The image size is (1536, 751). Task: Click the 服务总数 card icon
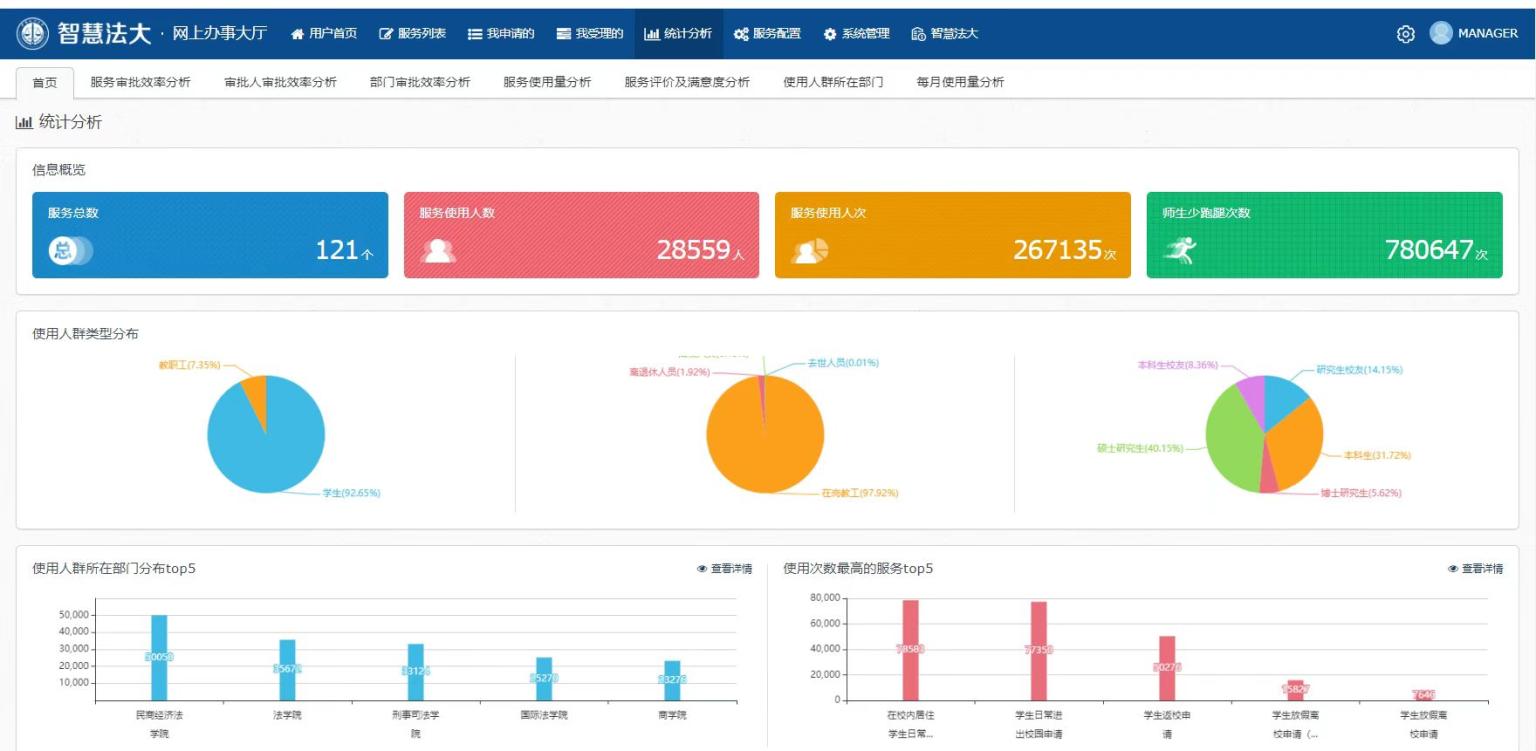(x=68, y=251)
